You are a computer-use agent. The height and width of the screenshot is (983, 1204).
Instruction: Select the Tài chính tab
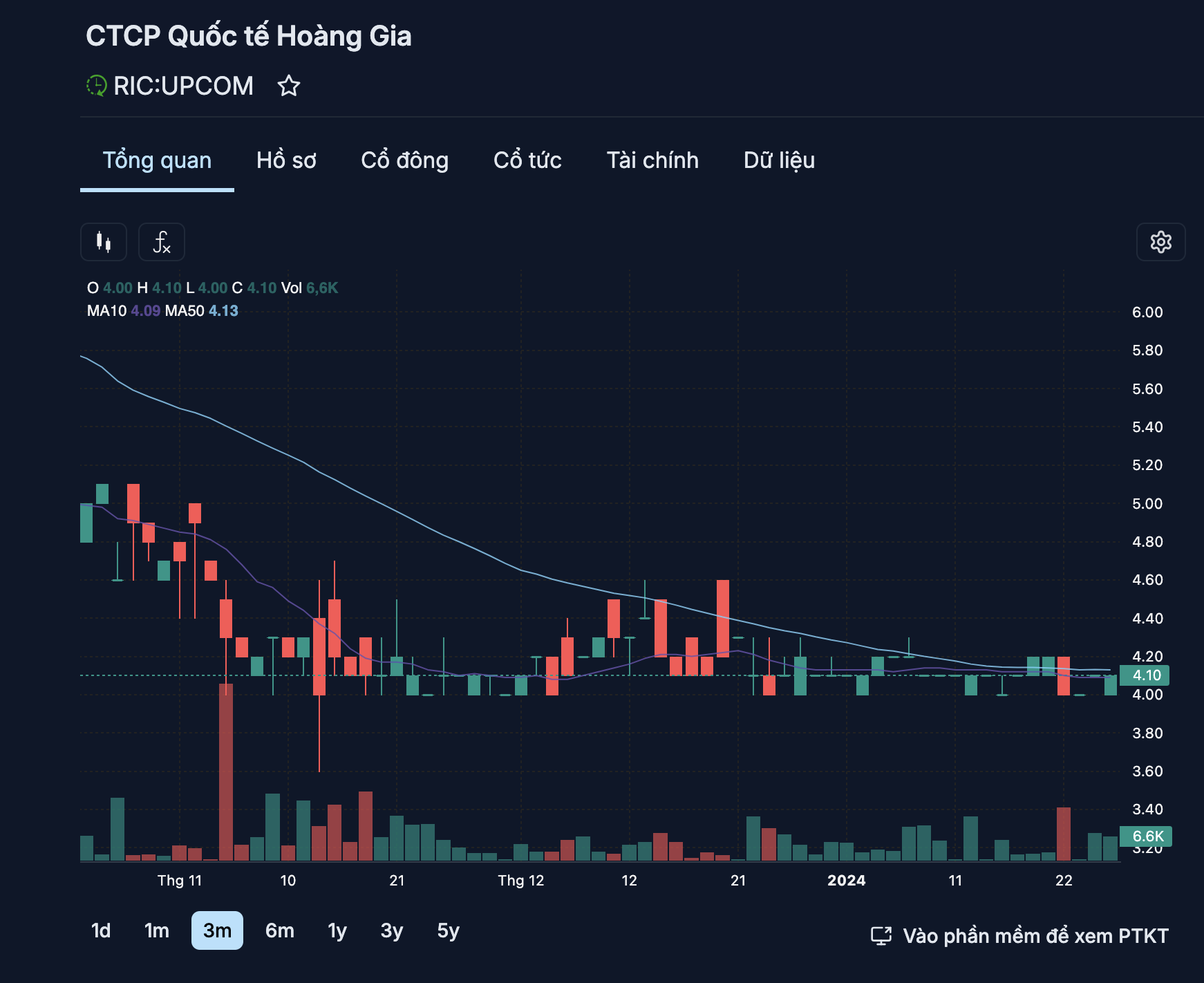pyautogui.click(x=652, y=160)
